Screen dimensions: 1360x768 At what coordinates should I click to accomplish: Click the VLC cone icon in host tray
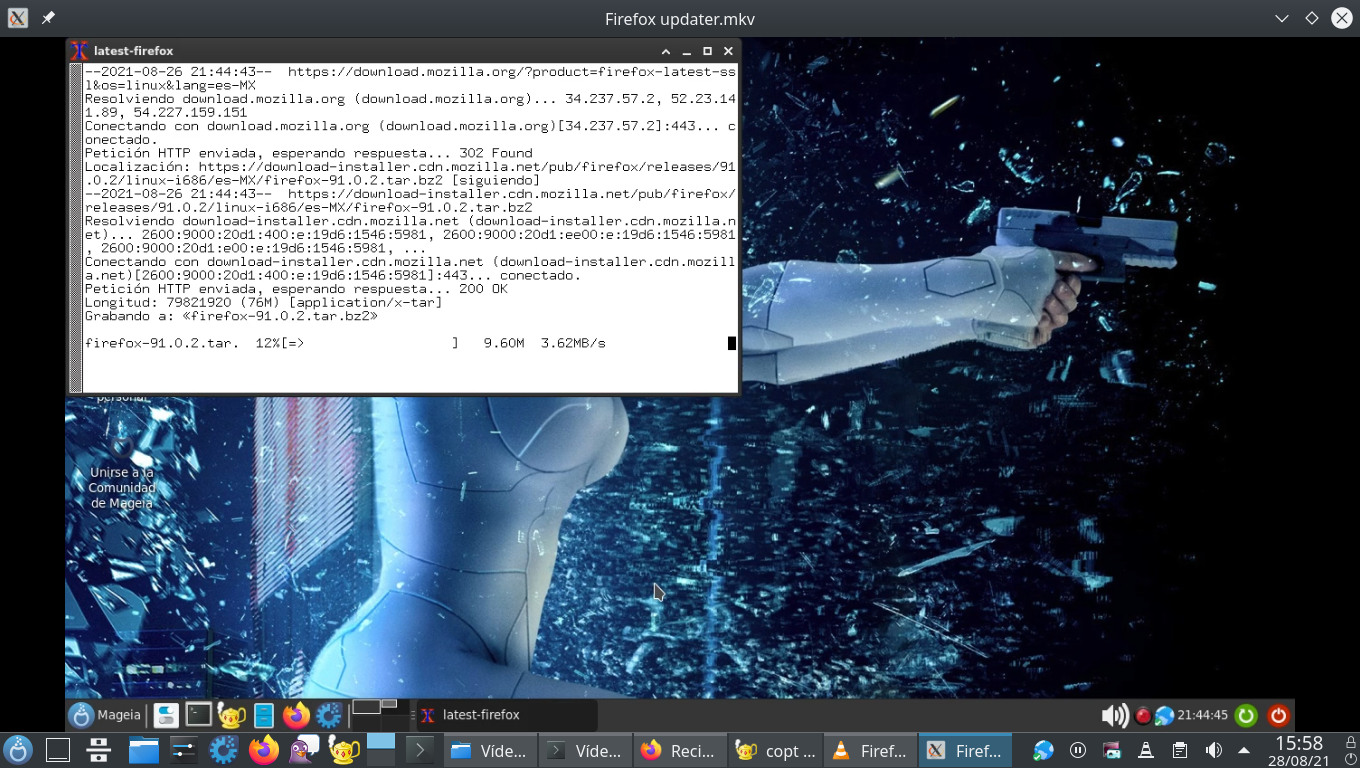point(1146,750)
